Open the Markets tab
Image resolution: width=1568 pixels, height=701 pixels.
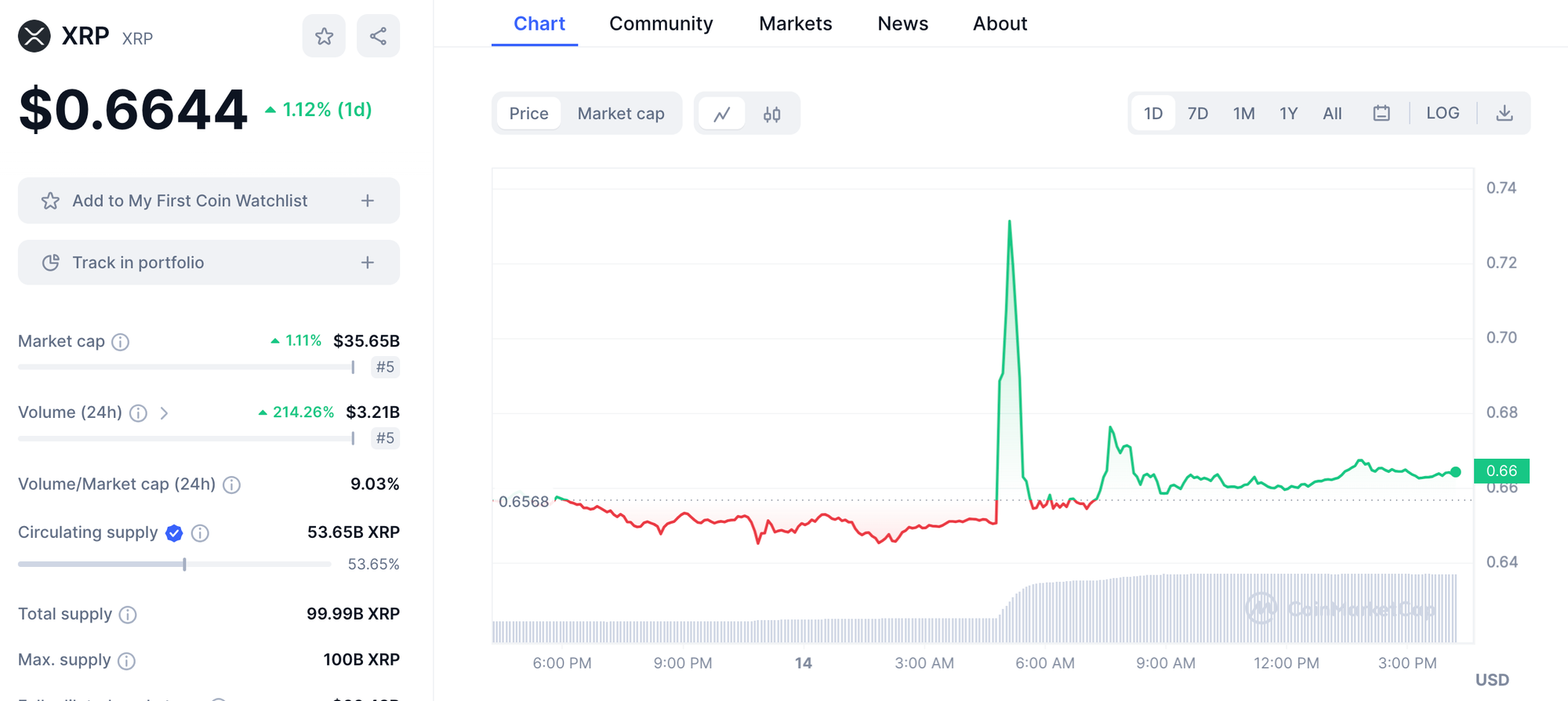pos(795,24)
